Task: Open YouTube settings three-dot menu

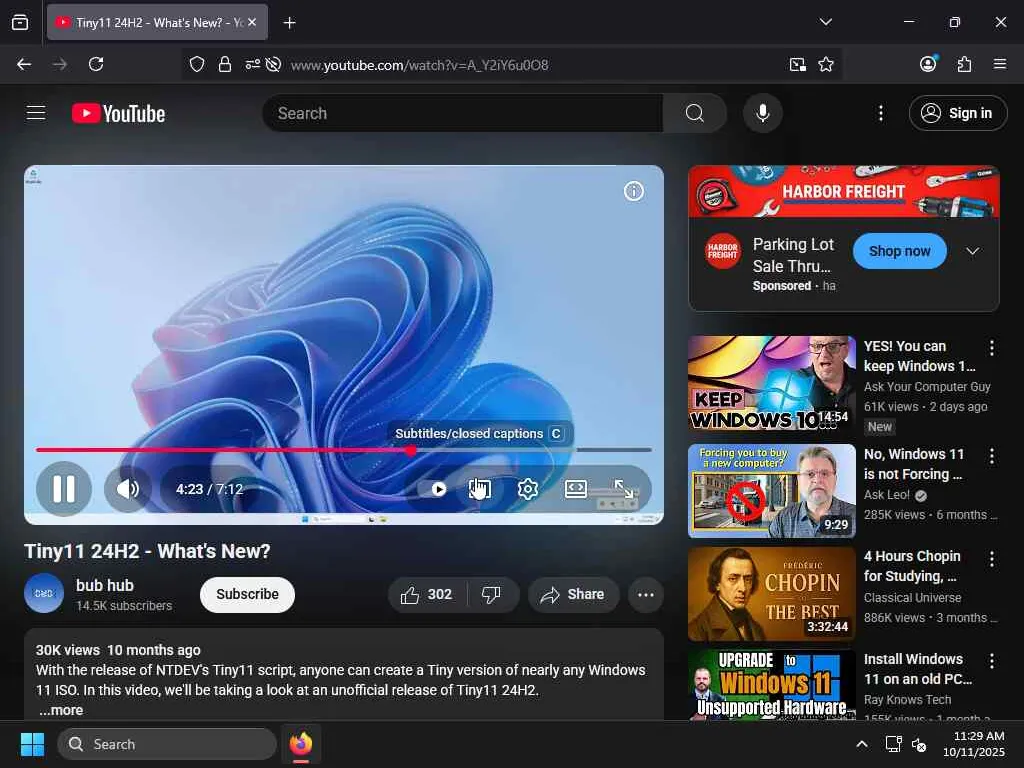Action: click(x=880, y=113)
